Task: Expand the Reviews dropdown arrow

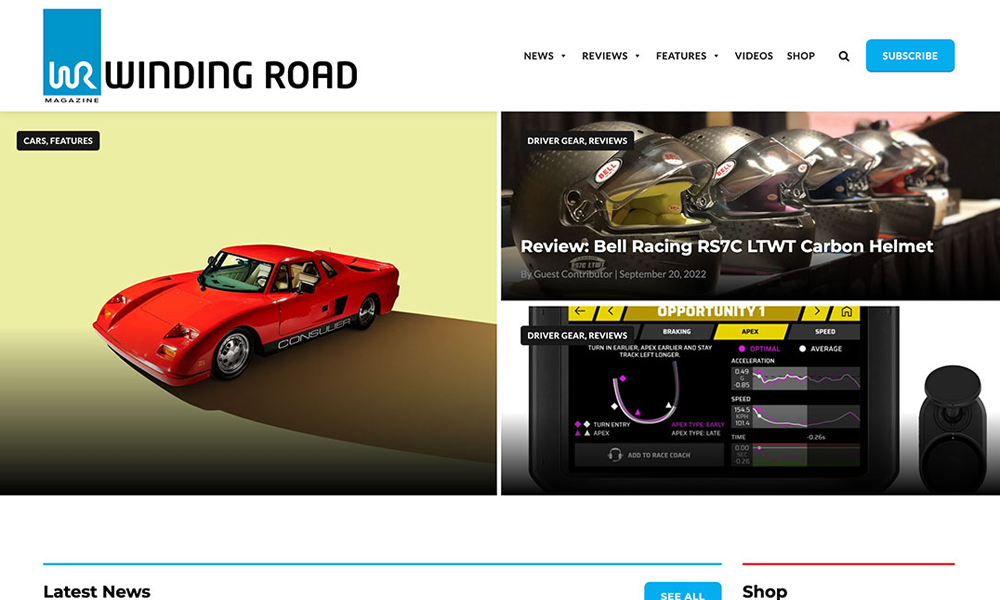Action: pos(637,57)
